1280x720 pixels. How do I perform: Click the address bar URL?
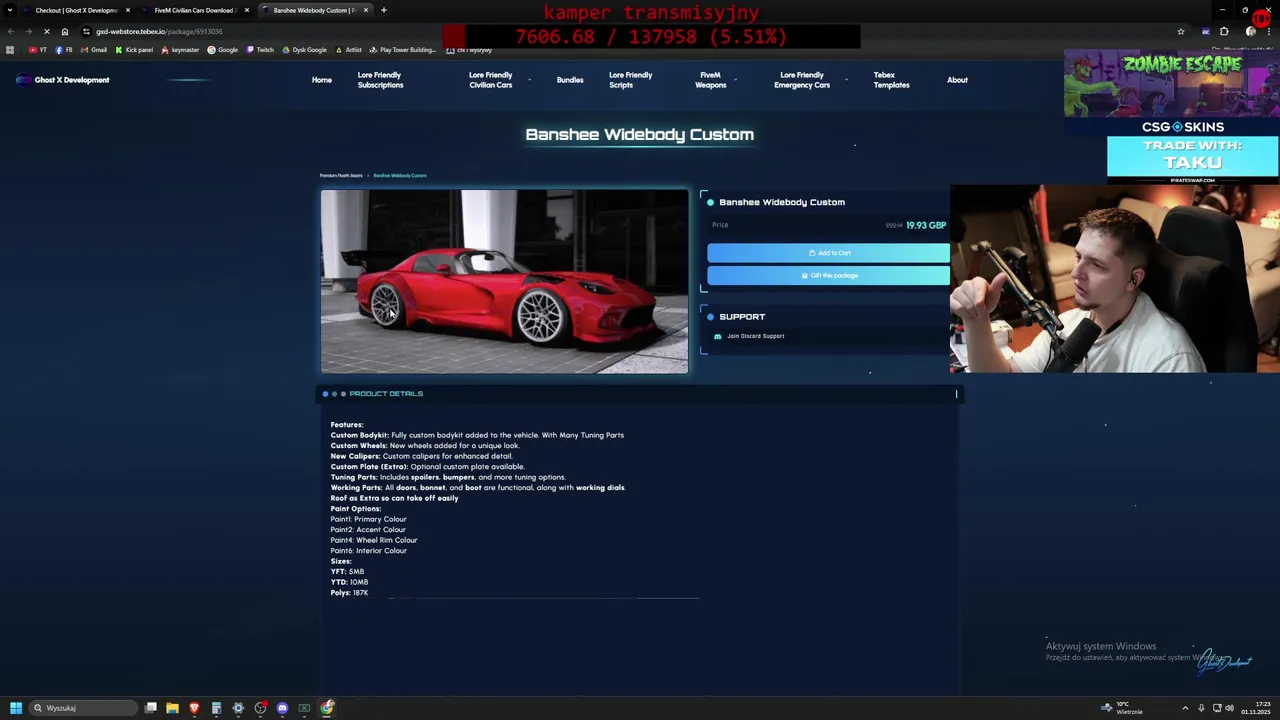pyautogui.click(x=159, y=31)
